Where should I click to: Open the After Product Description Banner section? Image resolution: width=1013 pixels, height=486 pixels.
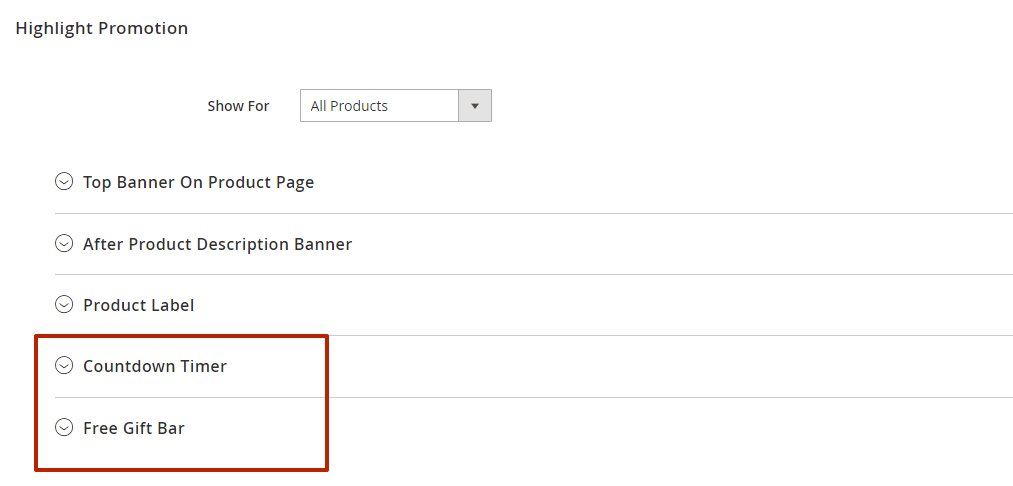[217, 244]
